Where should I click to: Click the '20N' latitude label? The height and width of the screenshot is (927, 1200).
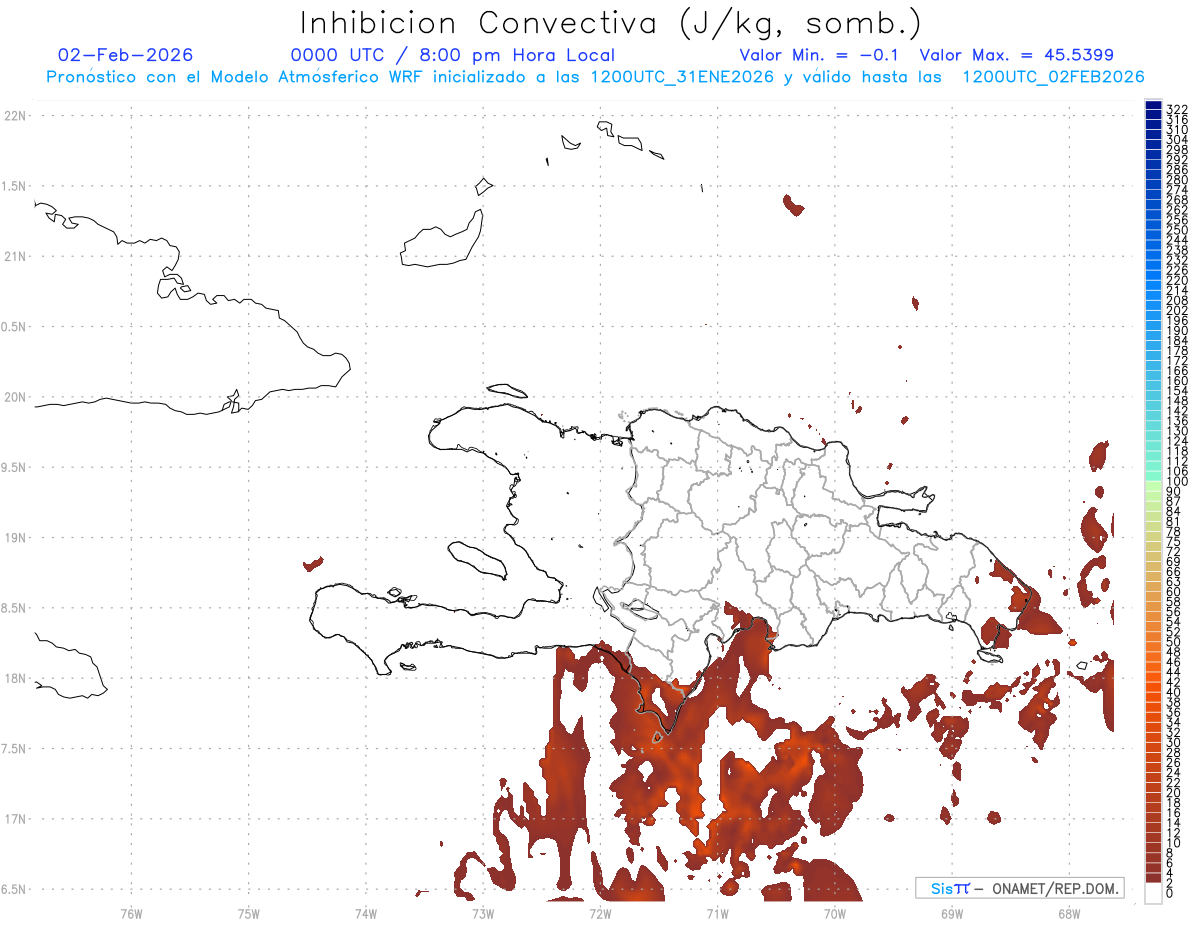(x=15, y=397)
